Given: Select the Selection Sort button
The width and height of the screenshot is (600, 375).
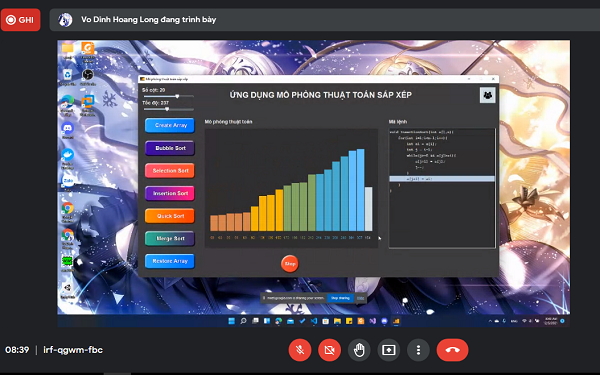Looking at the screenshot, I should [x=170, y=171].
